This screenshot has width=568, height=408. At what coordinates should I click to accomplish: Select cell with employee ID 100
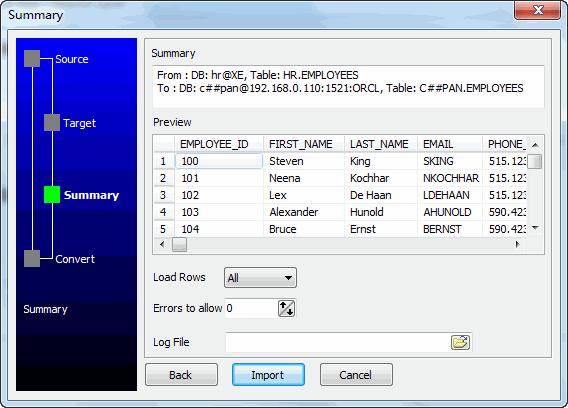point(219,161)
